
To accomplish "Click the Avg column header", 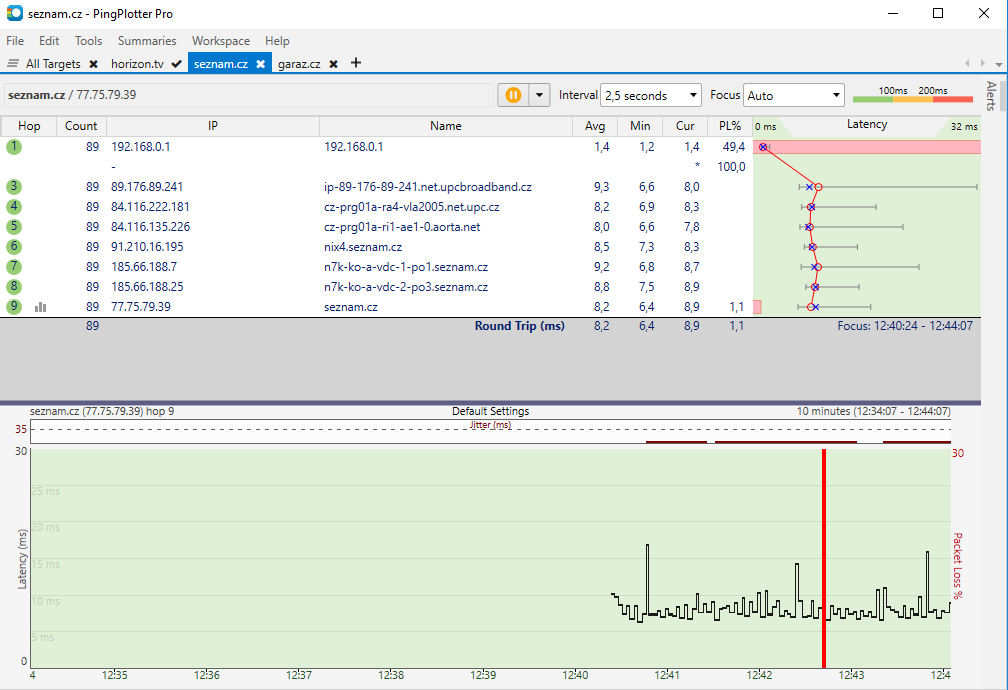I will pyautogui.click(x=595, y=126).
